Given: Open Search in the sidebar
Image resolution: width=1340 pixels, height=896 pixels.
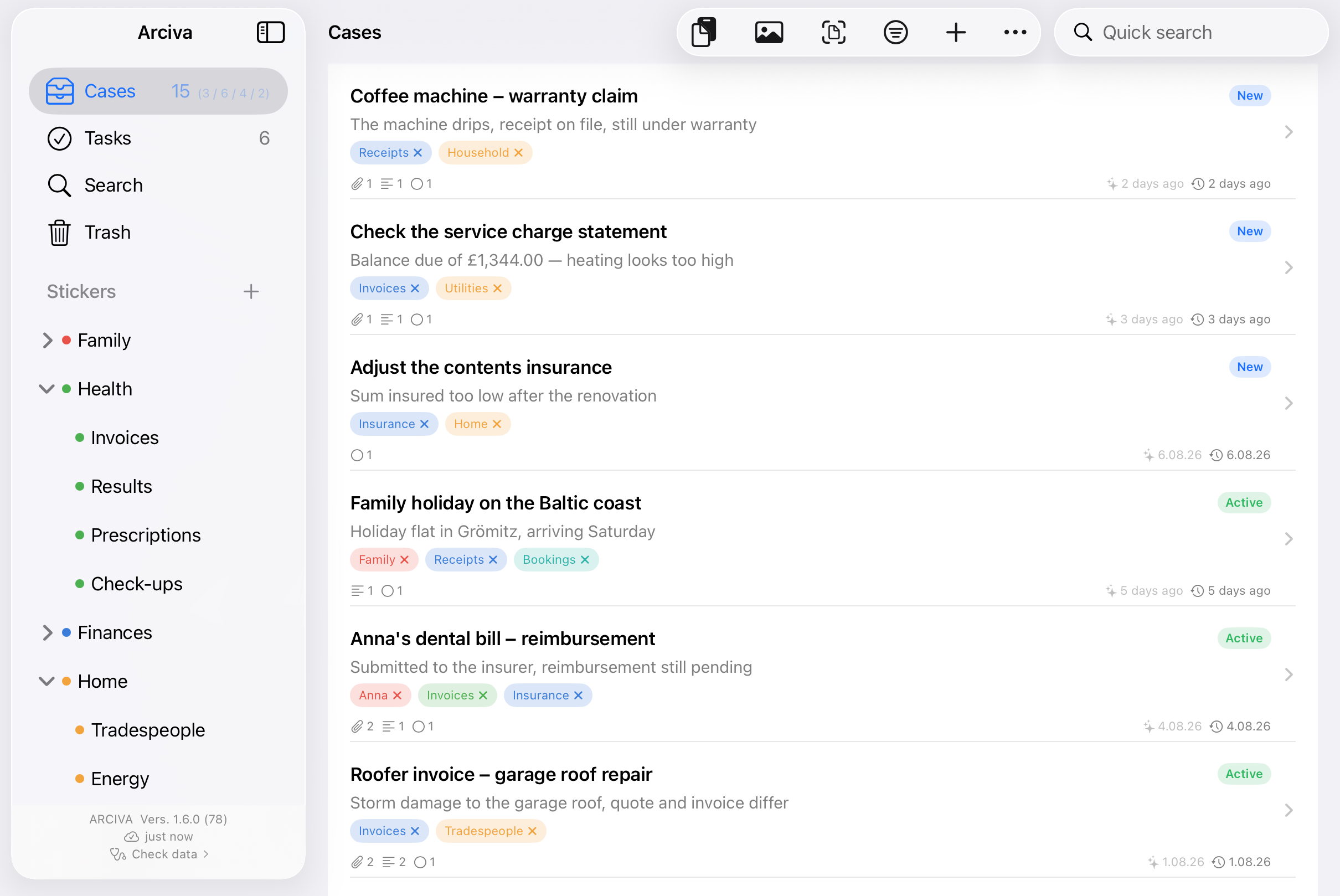Looking at the screenshot, I should (x=158, y=185).
